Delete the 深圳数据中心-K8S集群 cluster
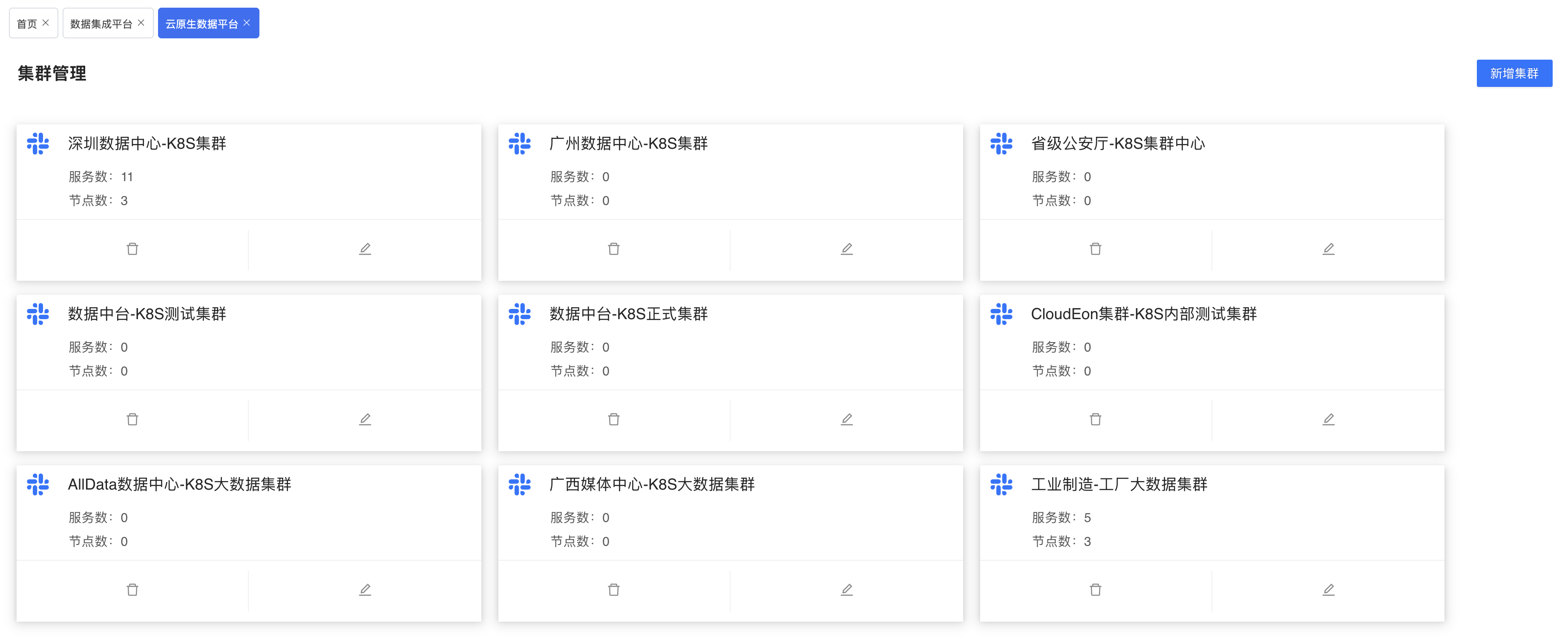The height and width of the screenshot is (637, 1568). point(132,248)
